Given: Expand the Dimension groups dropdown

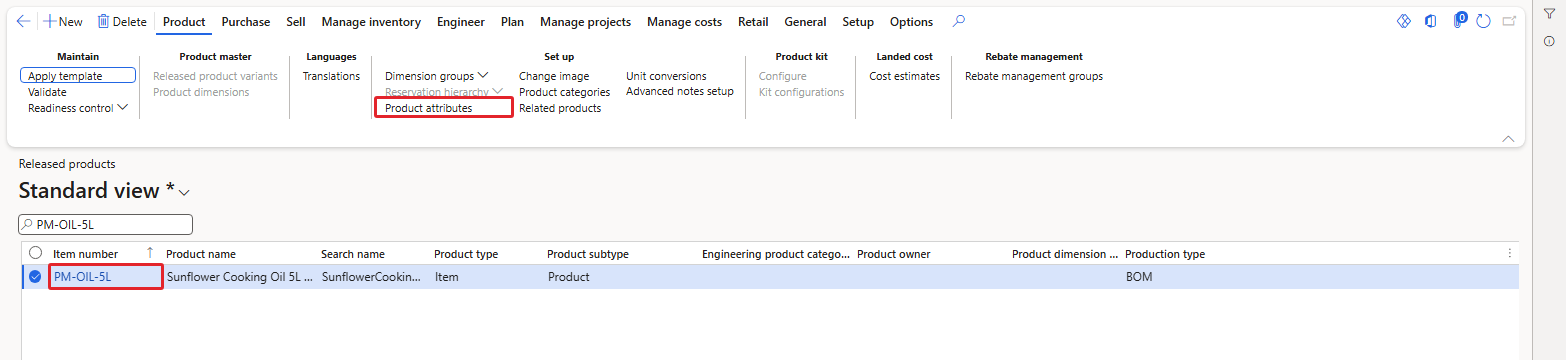Looking at the screenshot, I should click(x=483, y=76).
